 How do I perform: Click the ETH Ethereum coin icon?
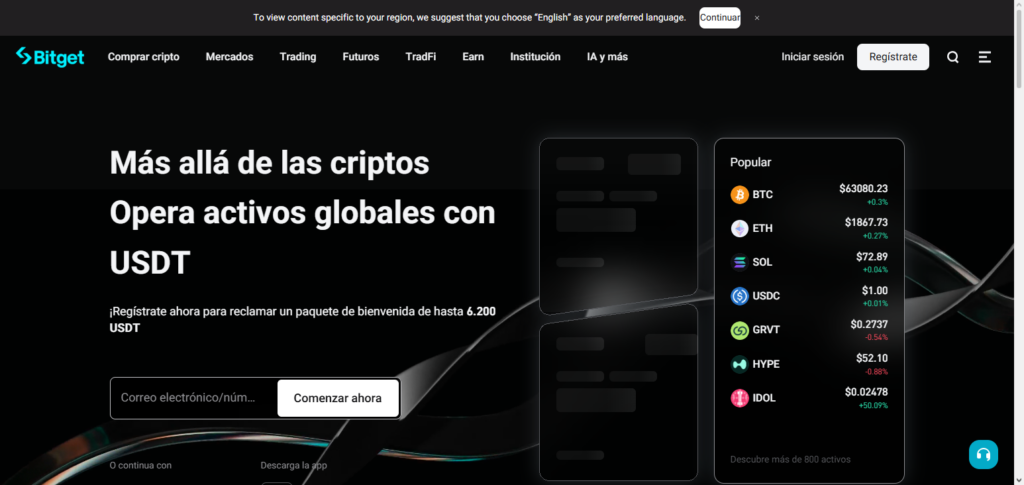739,228
